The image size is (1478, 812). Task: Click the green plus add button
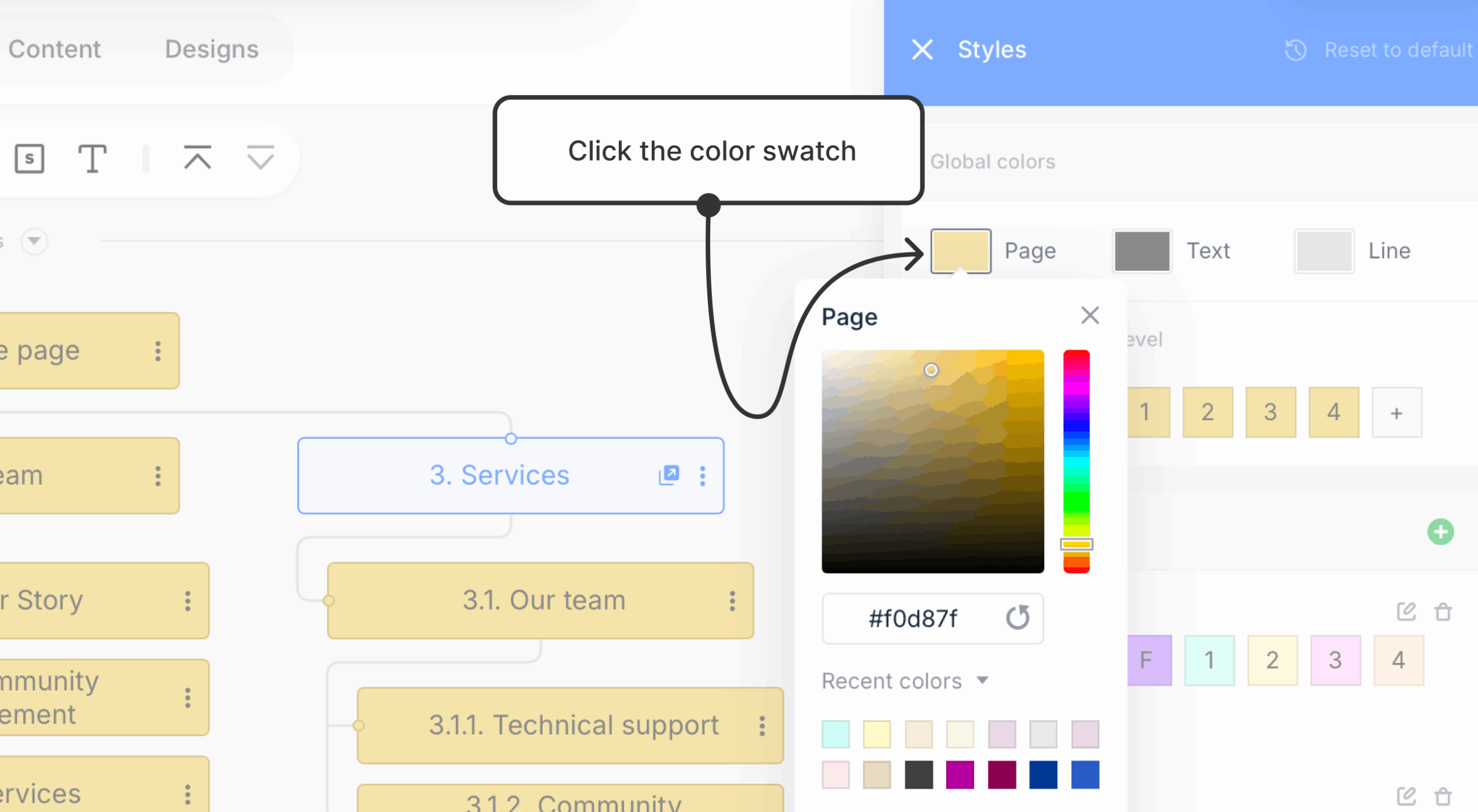[1440, 532]
